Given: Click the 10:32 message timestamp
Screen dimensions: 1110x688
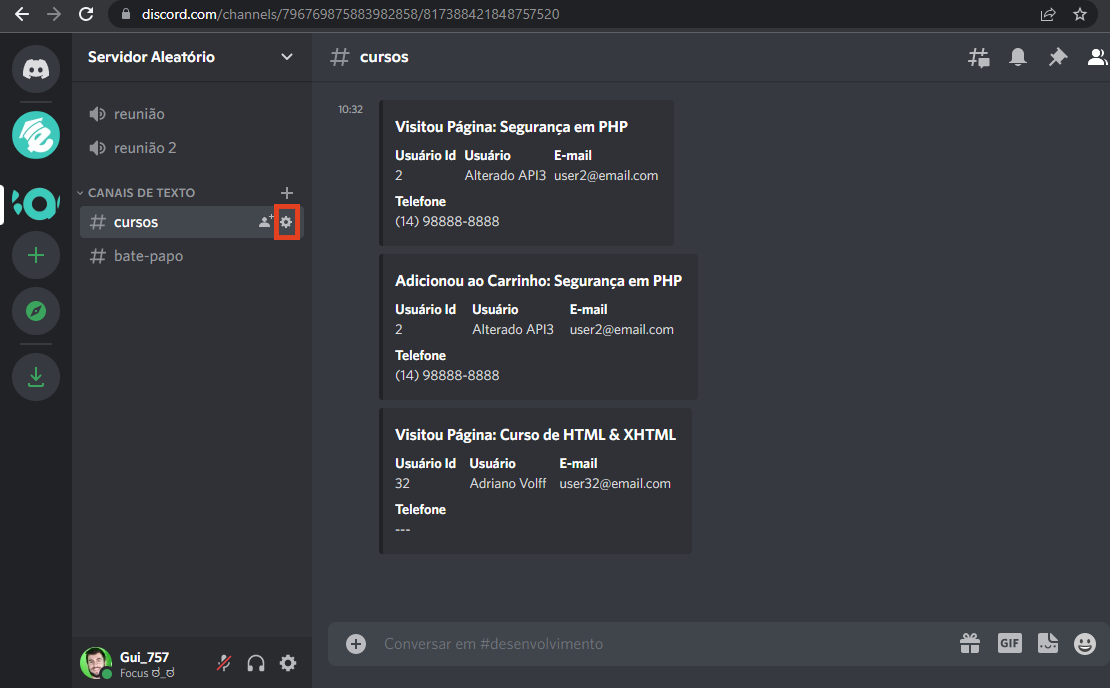Looking at the screenshot, I should pos(350,109).
